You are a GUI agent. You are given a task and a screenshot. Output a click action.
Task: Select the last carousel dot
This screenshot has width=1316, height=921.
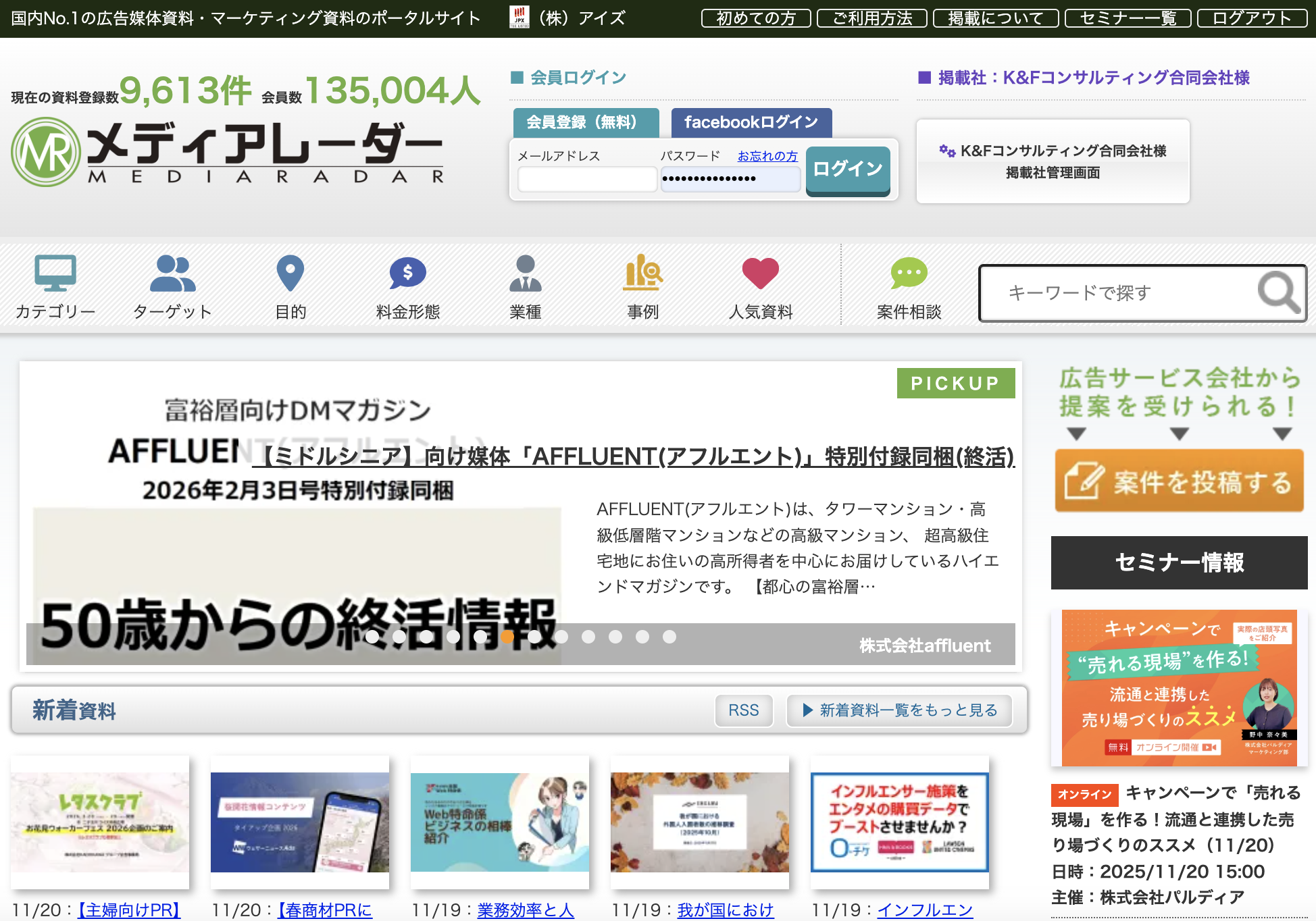coord(669,637)
